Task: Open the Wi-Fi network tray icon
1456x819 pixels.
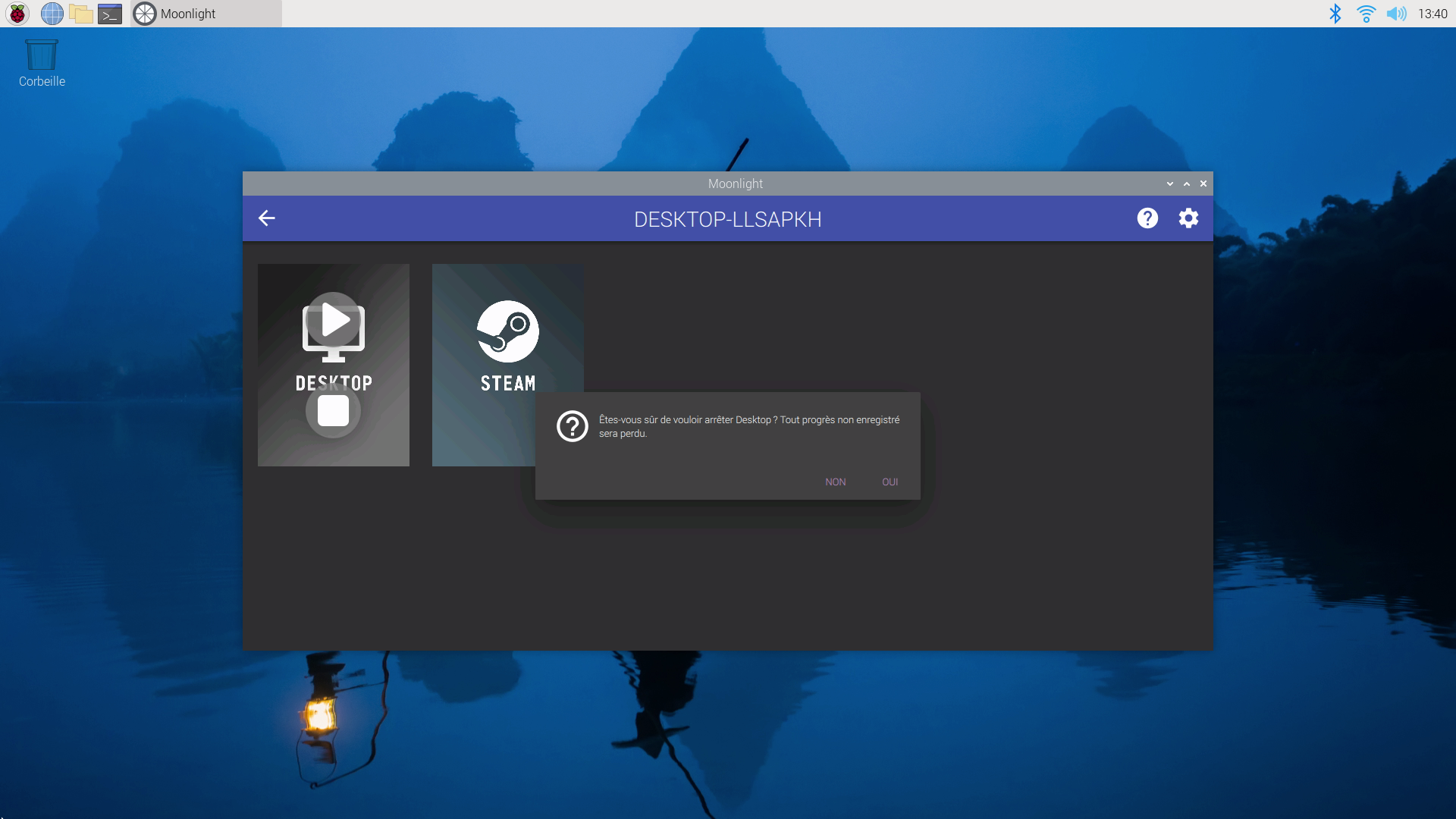Action: click(1367, 13)
